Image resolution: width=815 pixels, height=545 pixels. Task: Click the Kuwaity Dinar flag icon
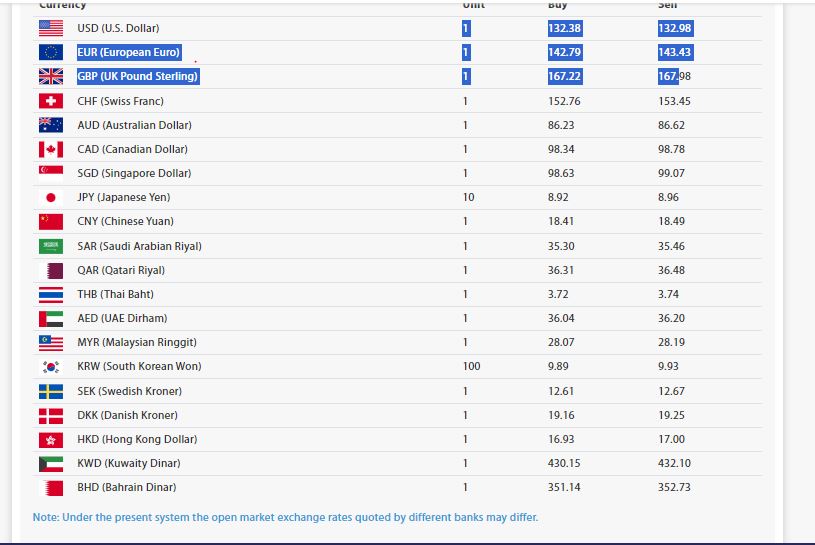pyautogui.click(x=50, y=463)
